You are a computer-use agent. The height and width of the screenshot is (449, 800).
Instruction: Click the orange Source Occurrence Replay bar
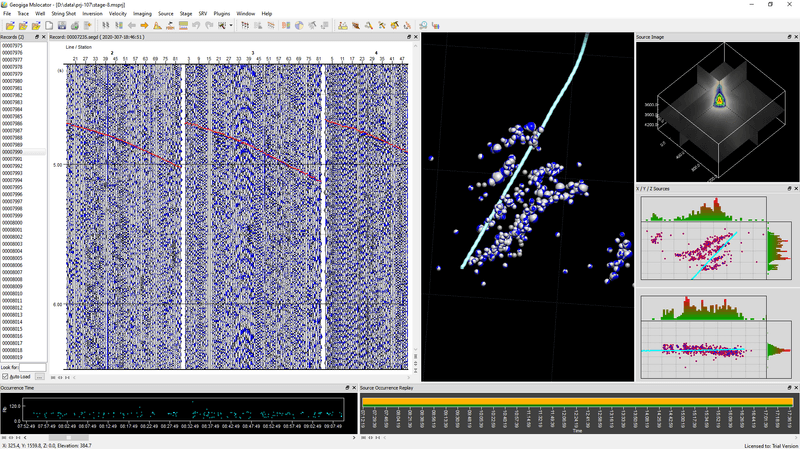[x=577, y=400]
